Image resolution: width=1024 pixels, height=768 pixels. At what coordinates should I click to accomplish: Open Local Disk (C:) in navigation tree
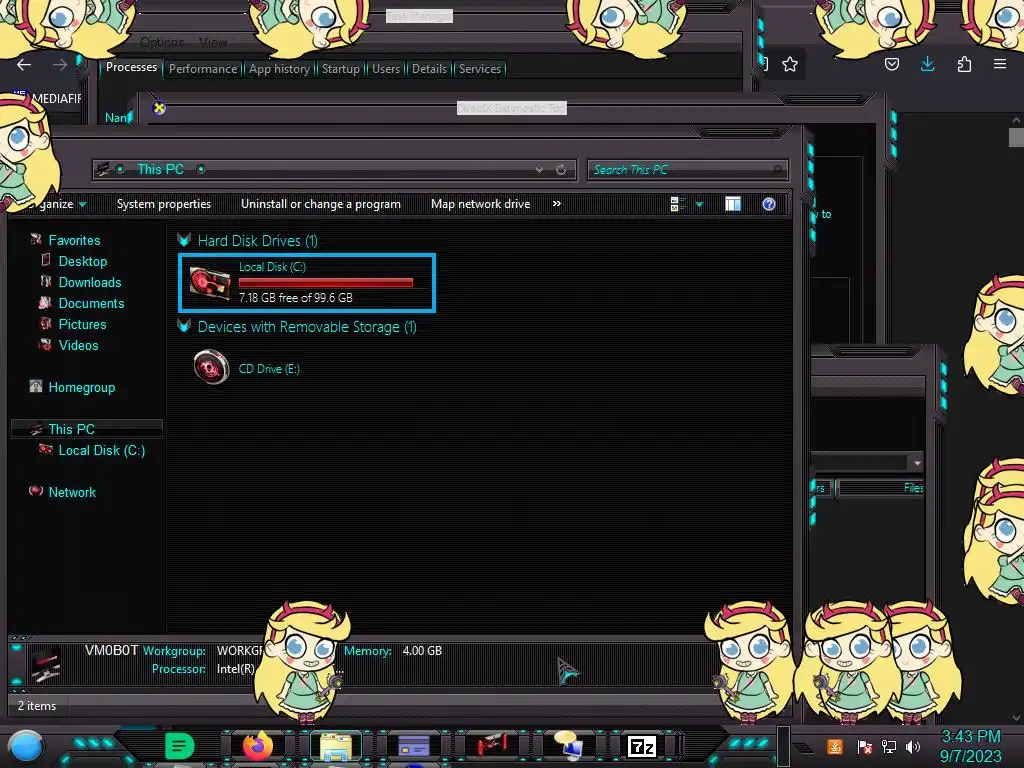coord(101,450)
